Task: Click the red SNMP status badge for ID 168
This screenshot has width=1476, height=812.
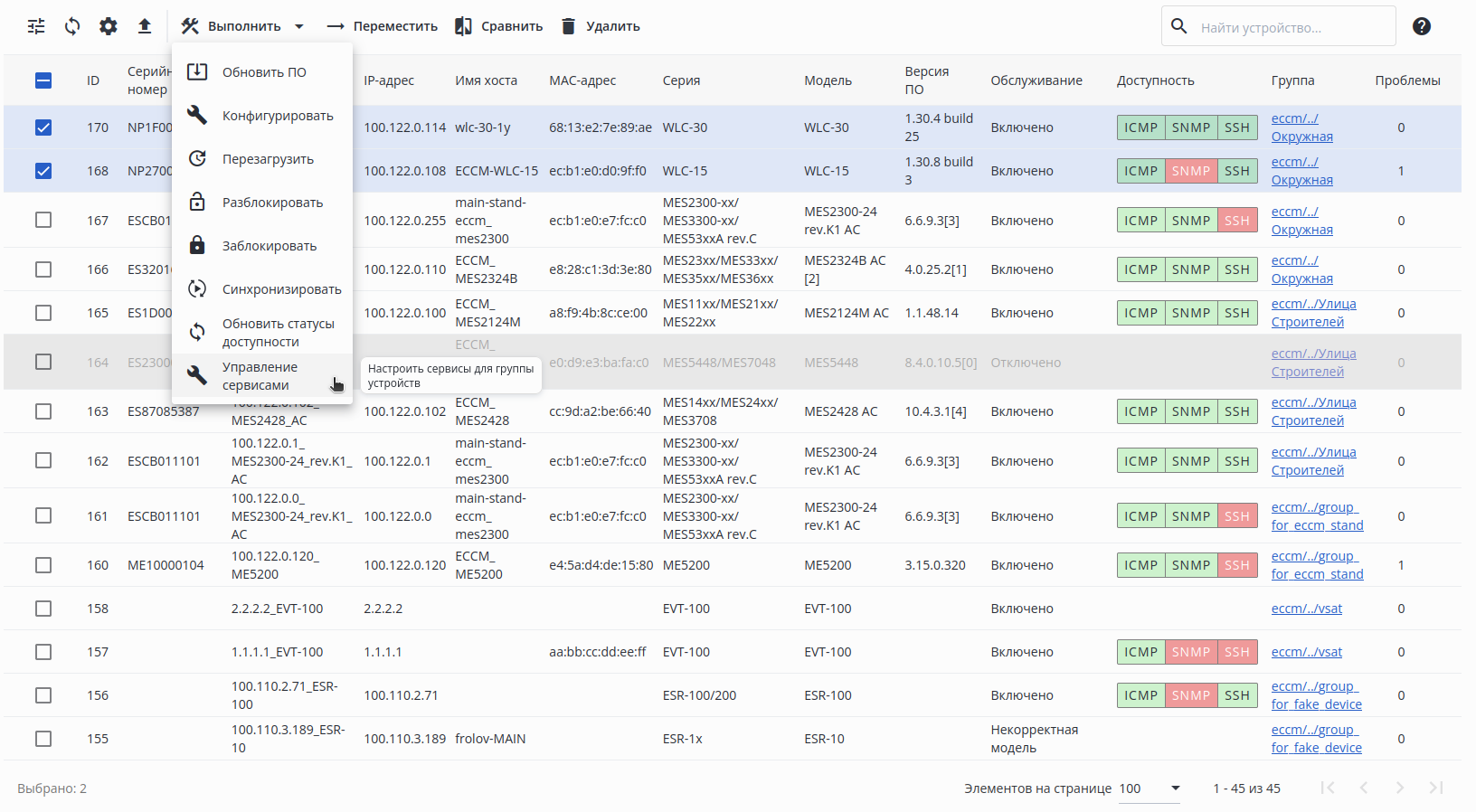Action: pyautogui.click(x=1190, y=171)
